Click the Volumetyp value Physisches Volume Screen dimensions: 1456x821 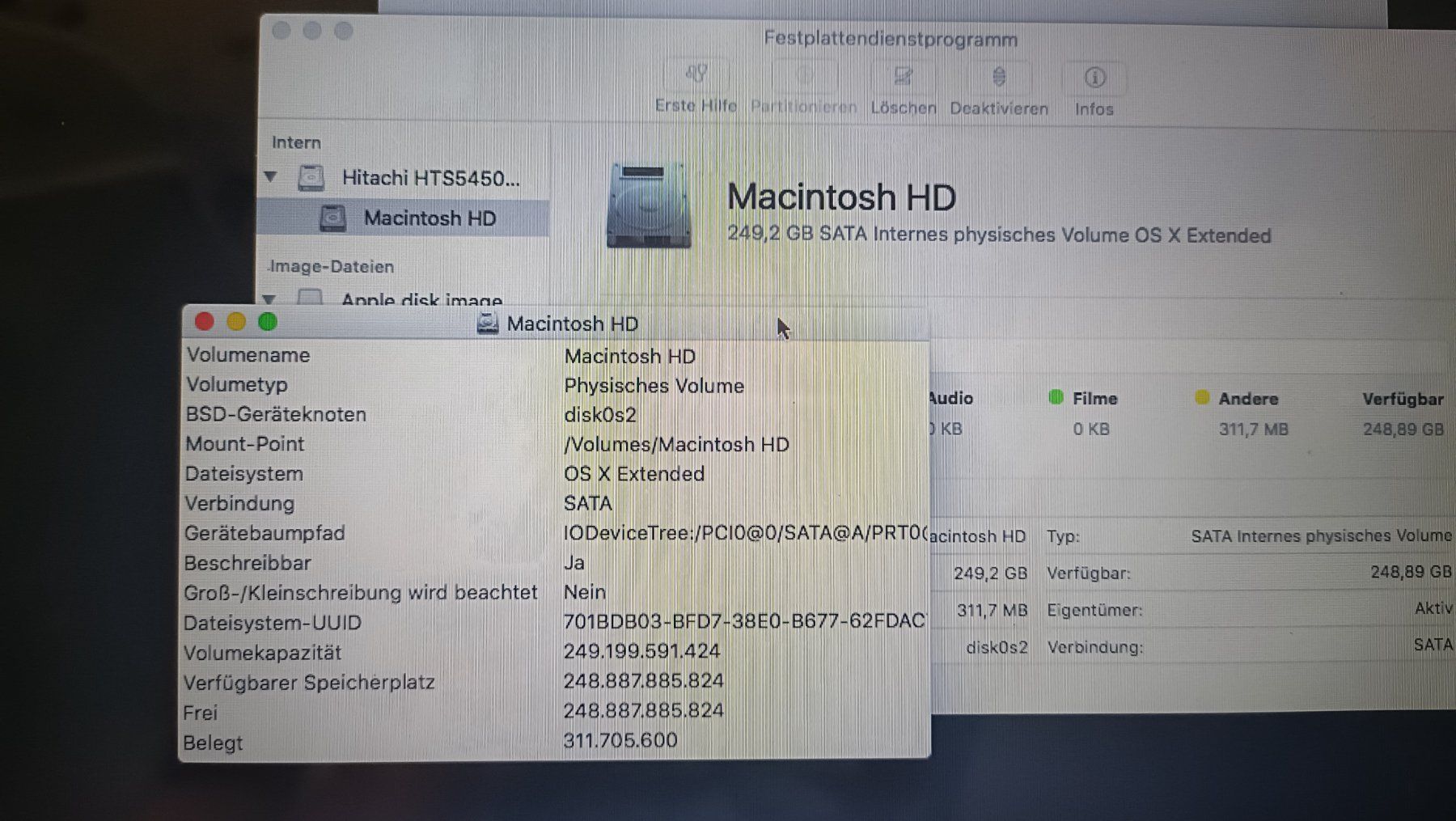(654, 386)
